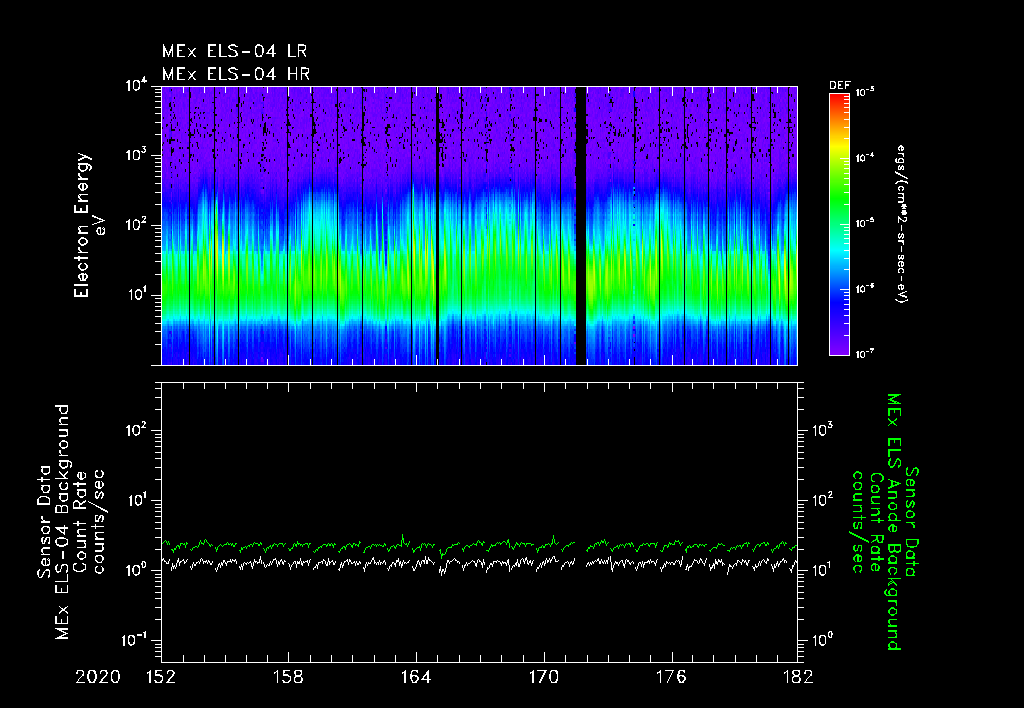Click the white ELS-04 background count rate trace
Viewport: 1024px width, 708px height.
(479, 563)
